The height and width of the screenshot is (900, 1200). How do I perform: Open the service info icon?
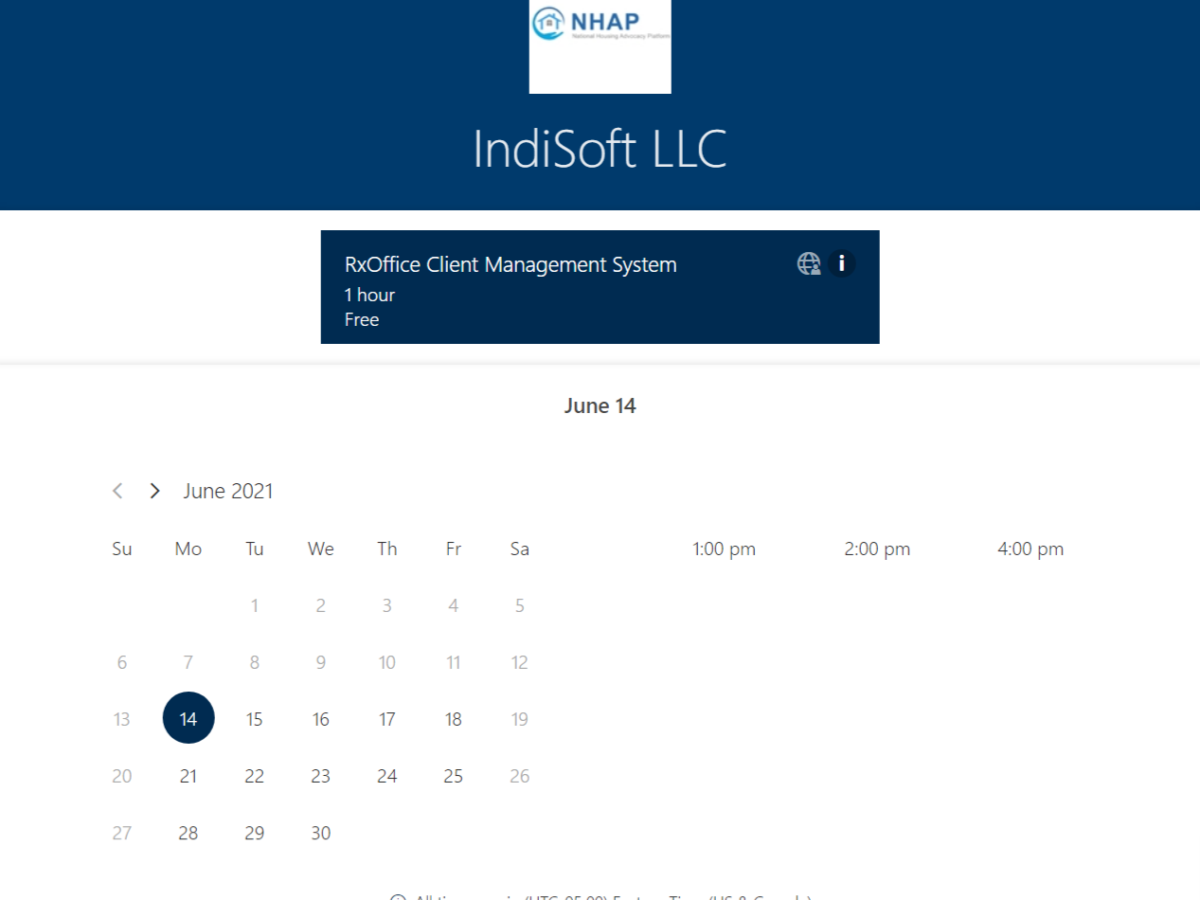point(842,264)
